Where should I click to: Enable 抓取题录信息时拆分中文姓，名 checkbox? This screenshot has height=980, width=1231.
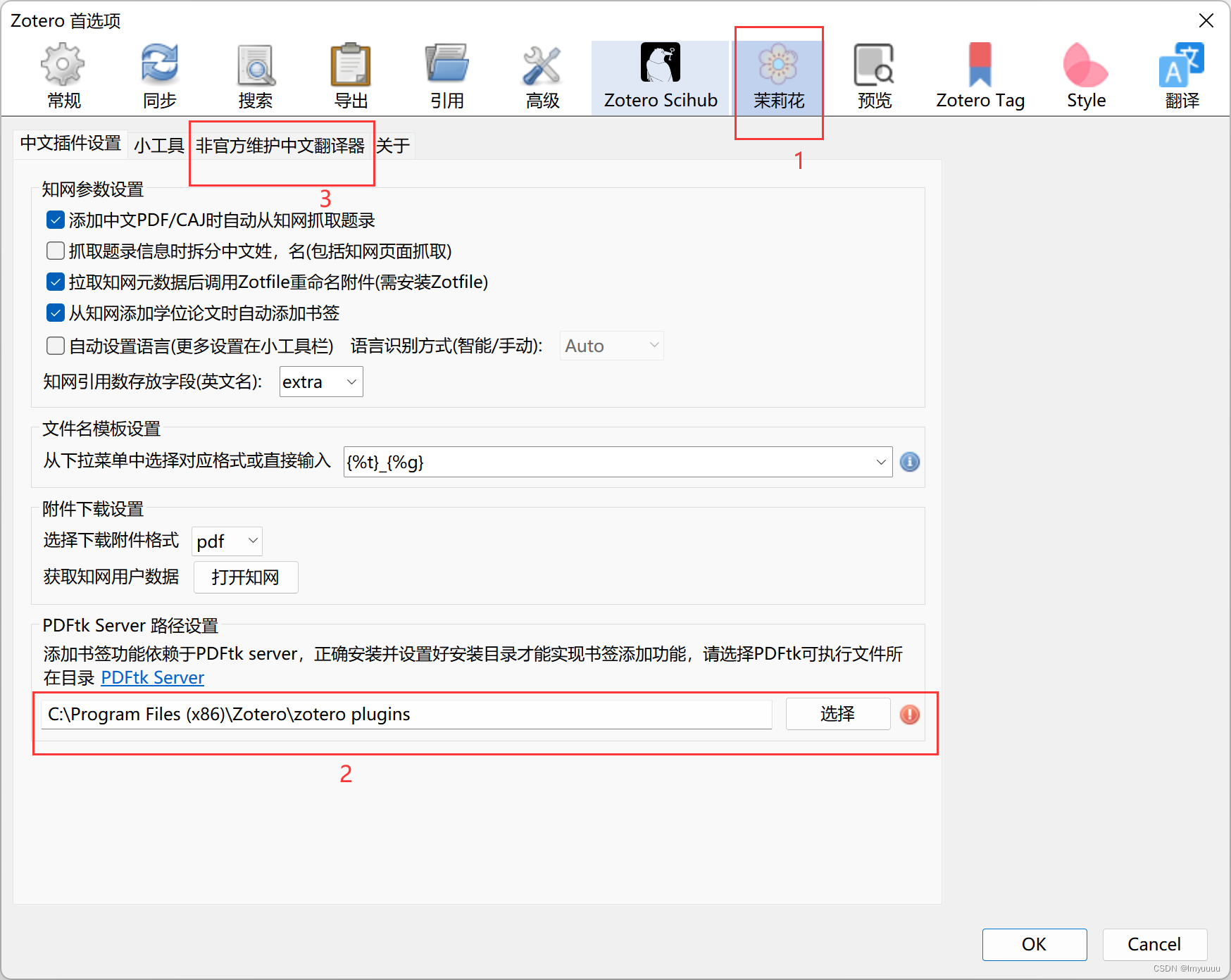pos(56,251)
